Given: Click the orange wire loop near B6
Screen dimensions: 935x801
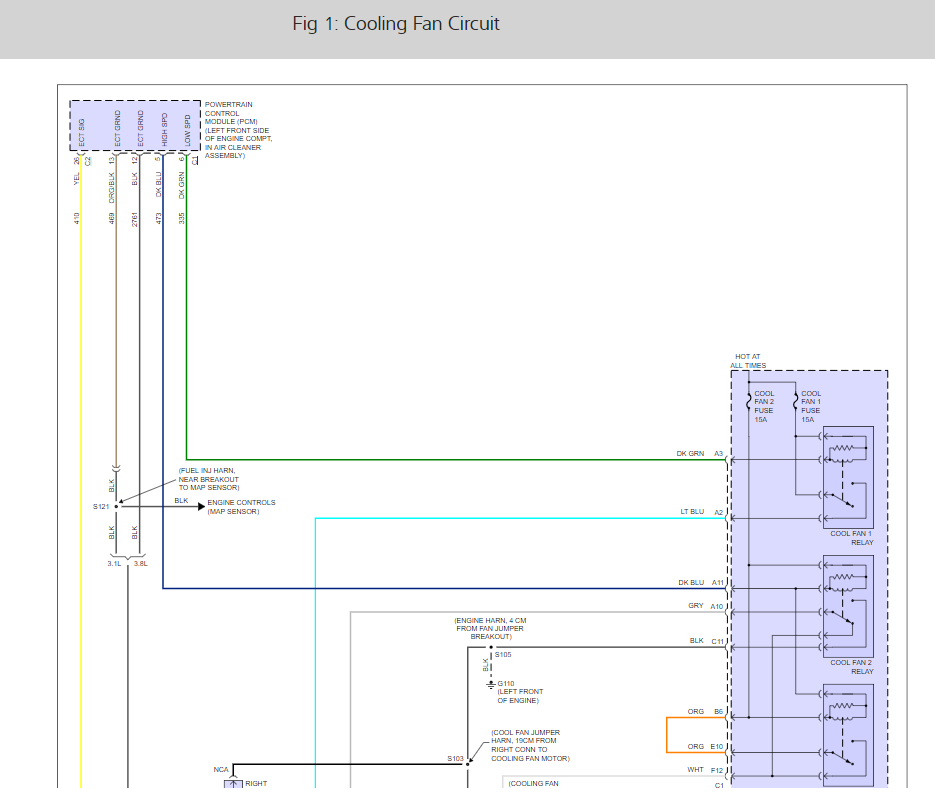Looking at the screenshot, I should coord(667,735).
